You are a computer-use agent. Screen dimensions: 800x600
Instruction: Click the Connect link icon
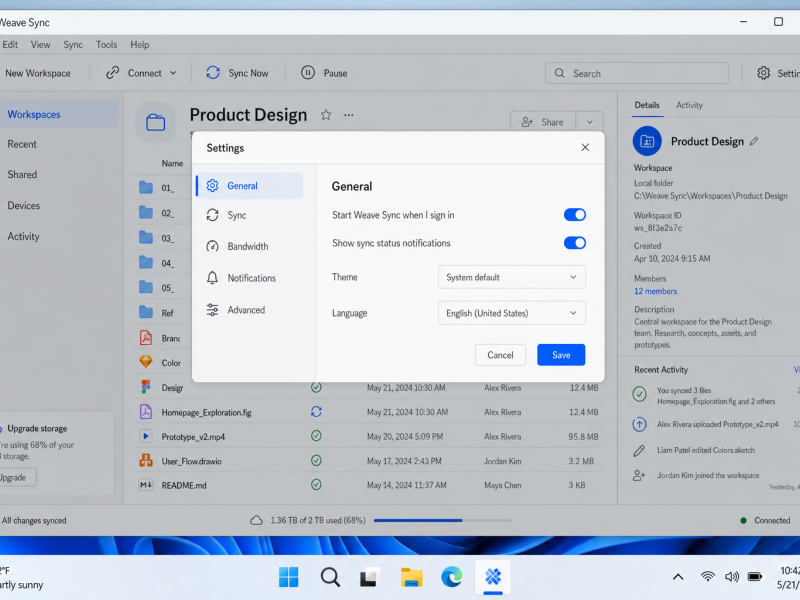click(112, 73)
